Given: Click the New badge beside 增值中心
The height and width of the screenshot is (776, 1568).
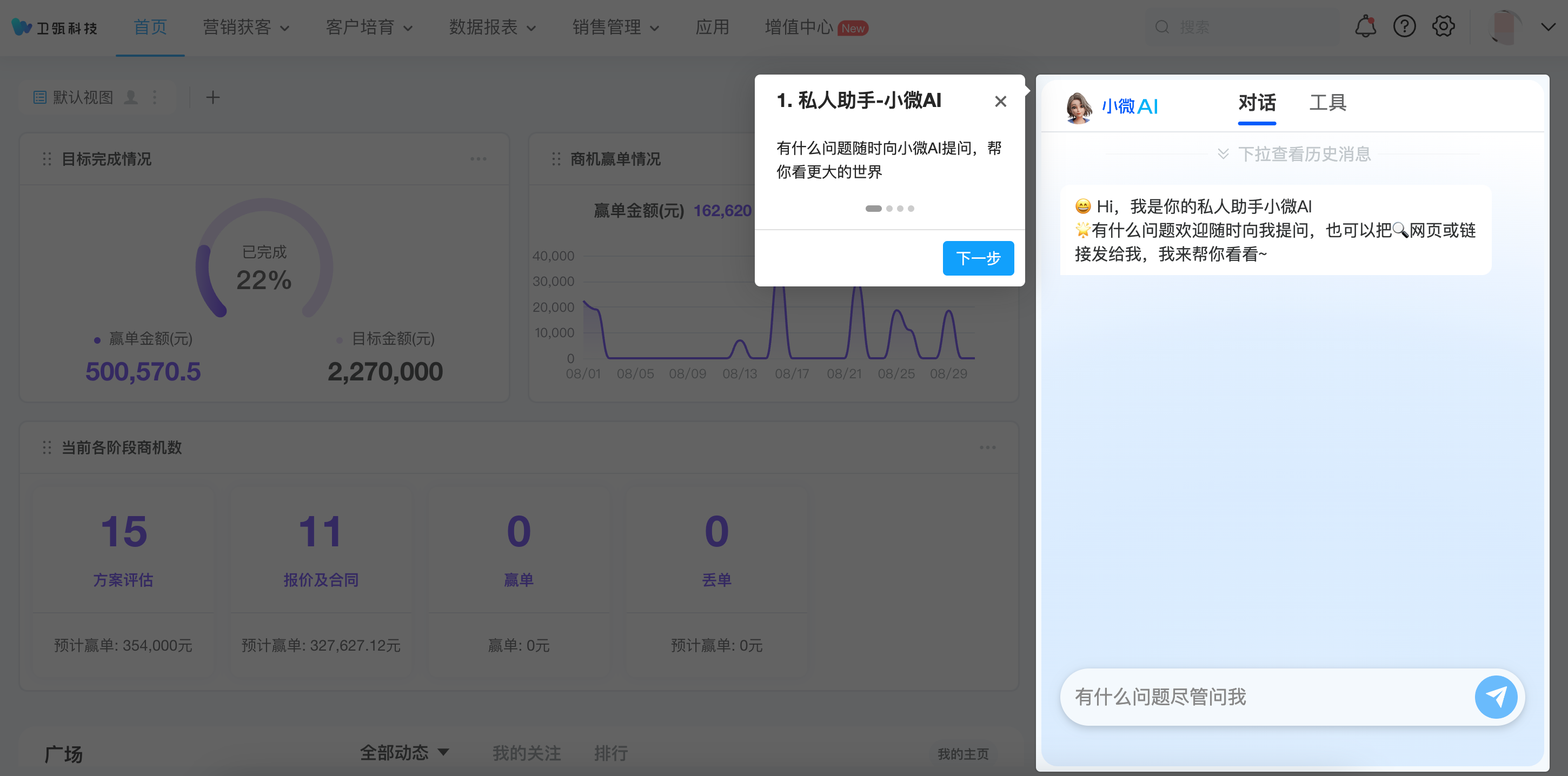Looking at the screenshot, I should [x=853, y=28].
